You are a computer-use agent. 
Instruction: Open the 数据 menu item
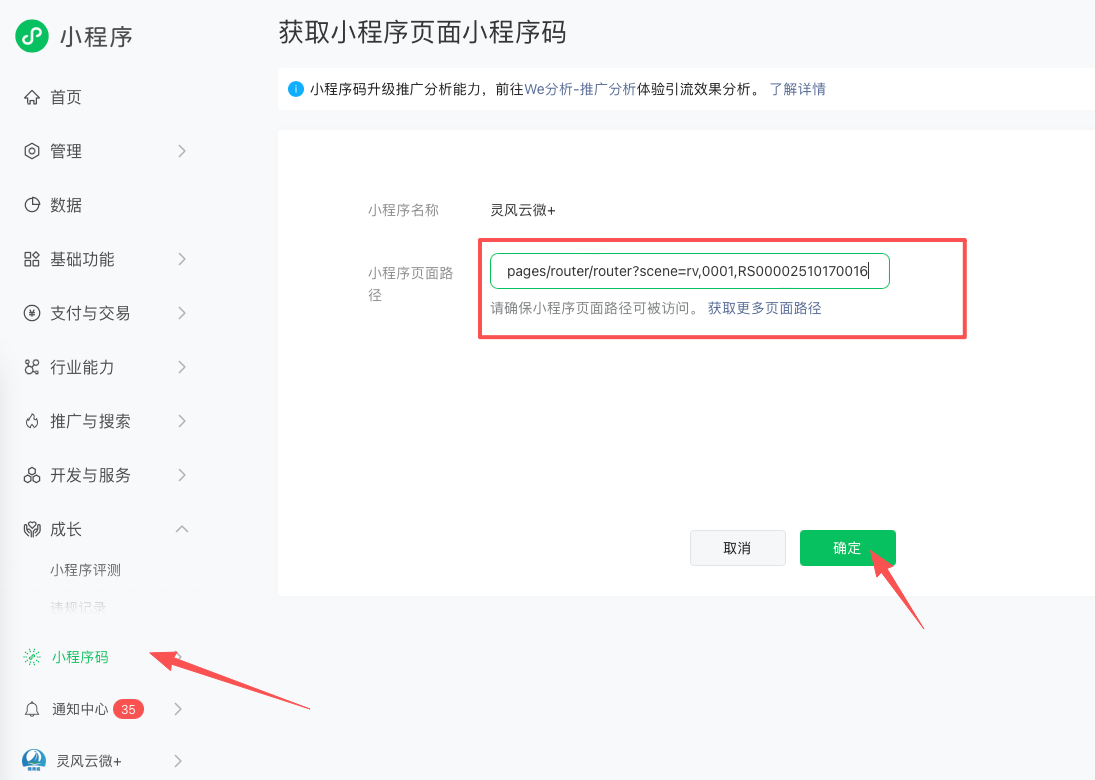tap(66, 205)
